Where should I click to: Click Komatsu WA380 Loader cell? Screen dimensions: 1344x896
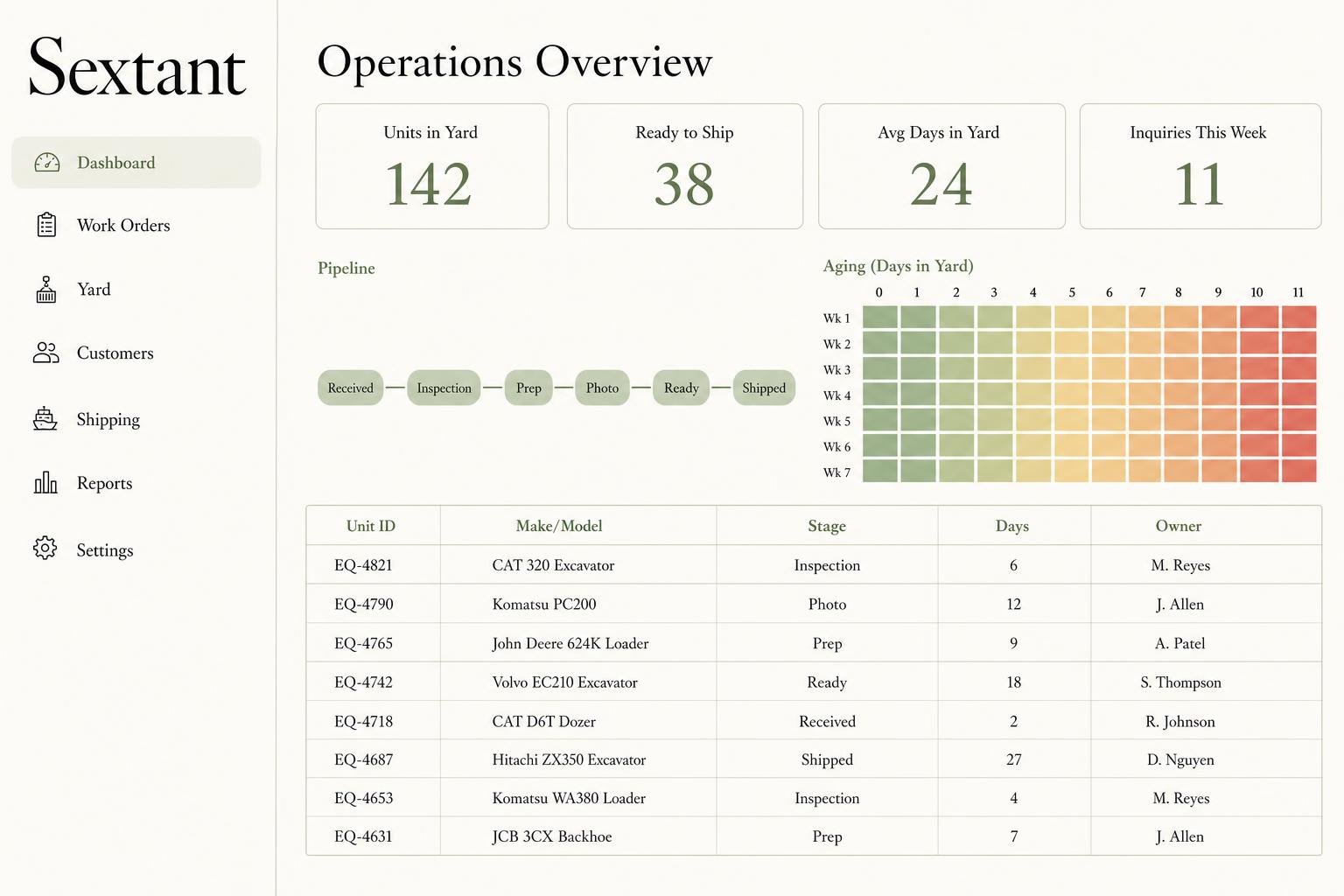click(x=569, y=798)
